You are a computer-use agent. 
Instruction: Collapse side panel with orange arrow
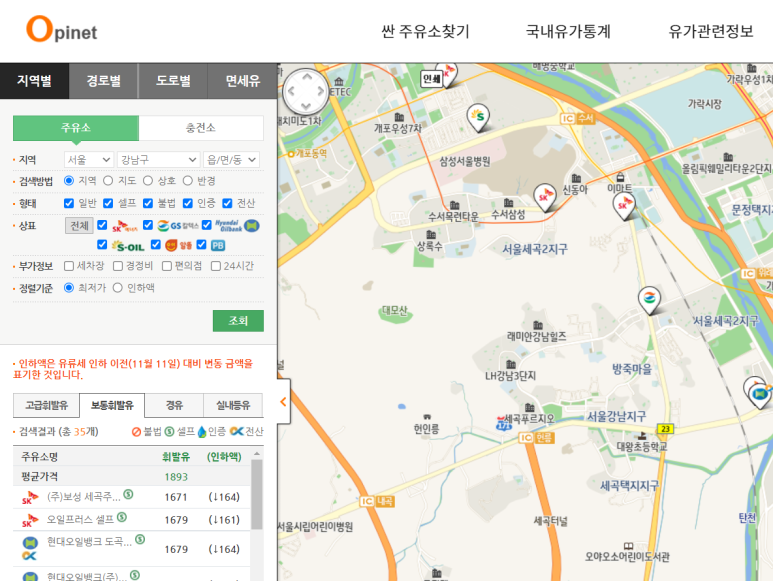(x=283, y=402)
